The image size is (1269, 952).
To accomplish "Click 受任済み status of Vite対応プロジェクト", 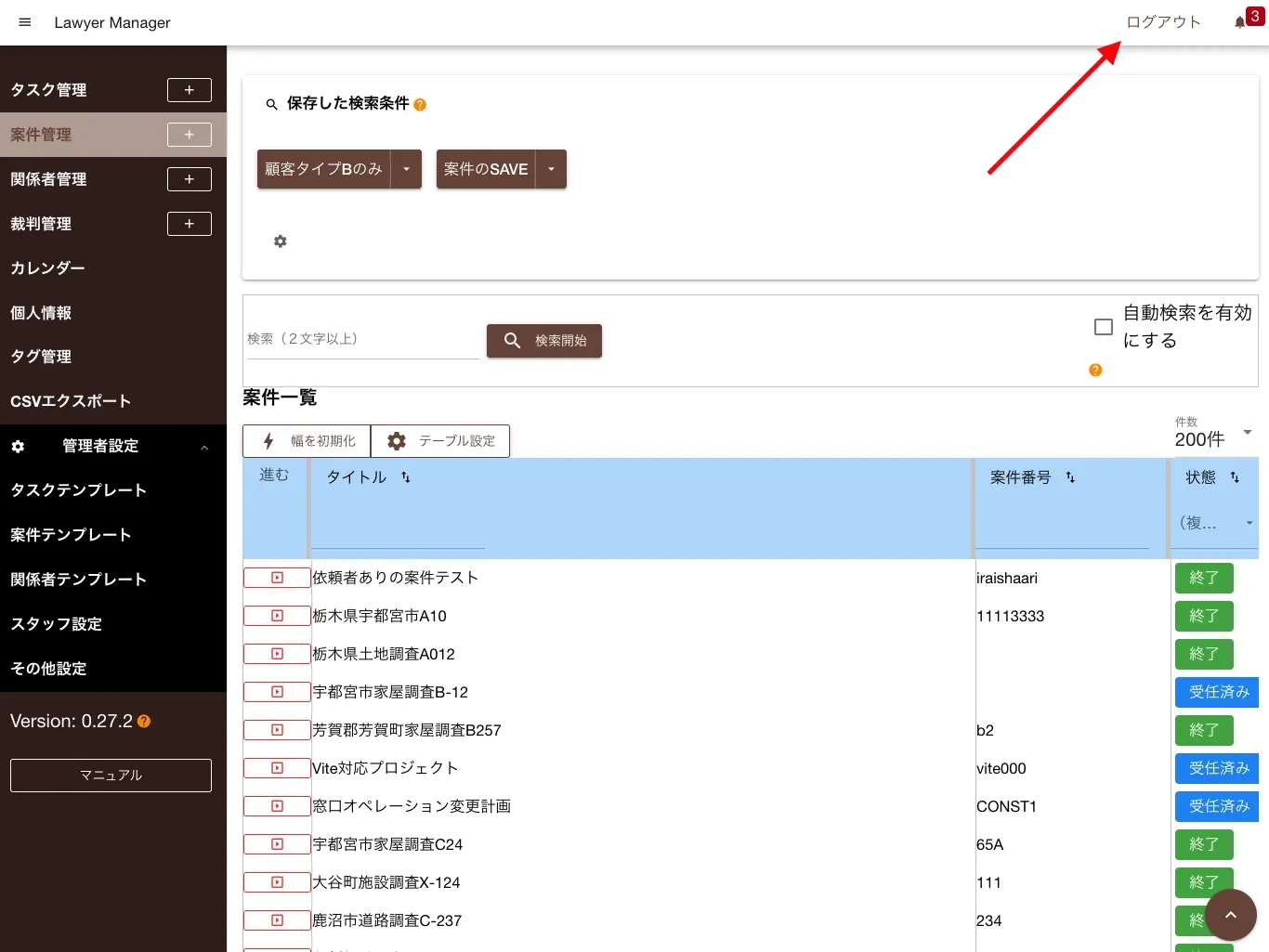I will tap(1218, 768).
